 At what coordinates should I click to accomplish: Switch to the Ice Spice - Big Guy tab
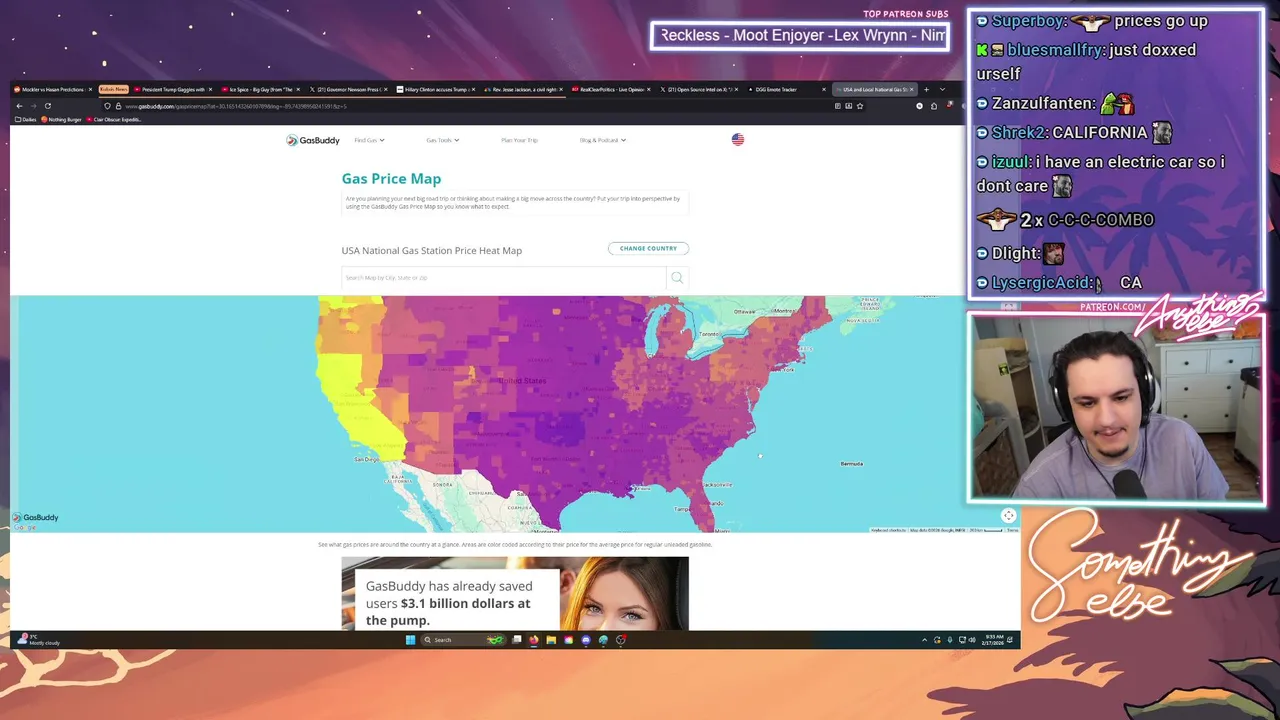(x=260, y=89)
